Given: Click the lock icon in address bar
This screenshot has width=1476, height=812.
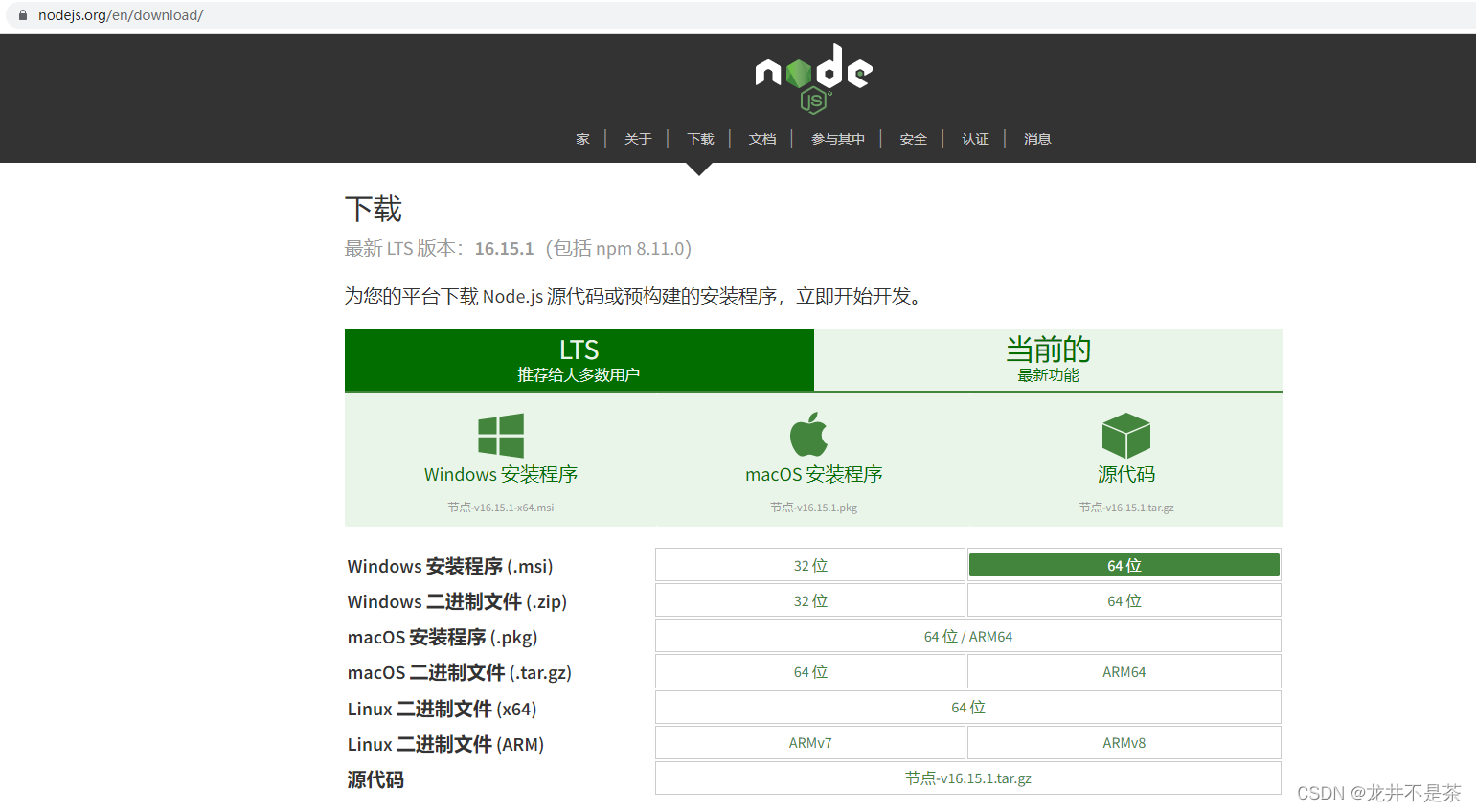Looking at the screenshot, I should click(x=23, y=15).
